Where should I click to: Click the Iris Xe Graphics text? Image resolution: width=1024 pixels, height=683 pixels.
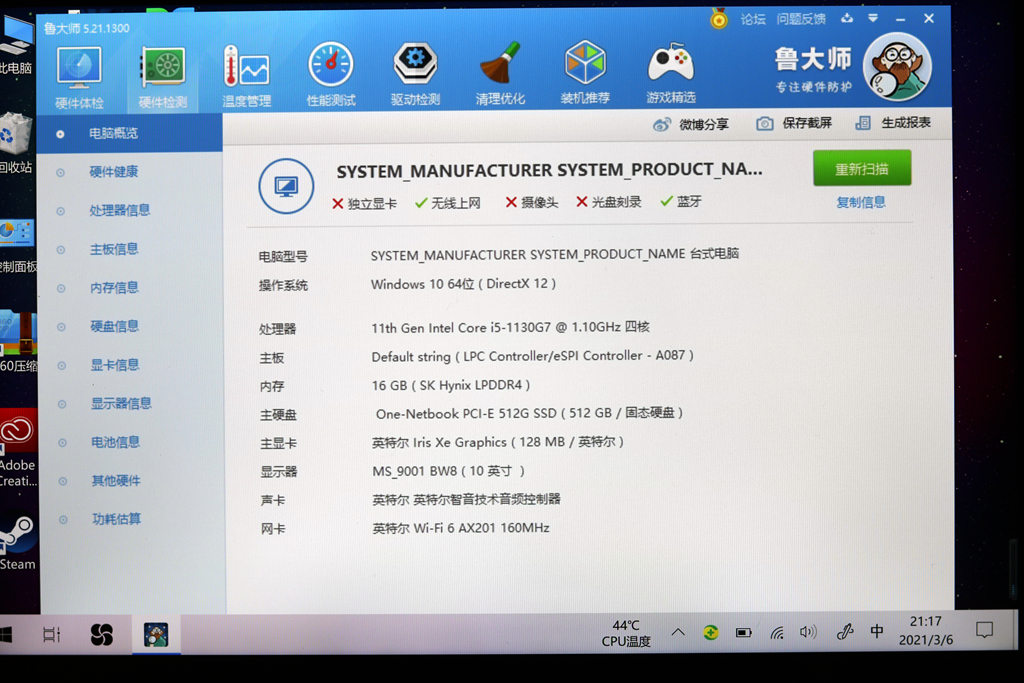click(498, 442)
